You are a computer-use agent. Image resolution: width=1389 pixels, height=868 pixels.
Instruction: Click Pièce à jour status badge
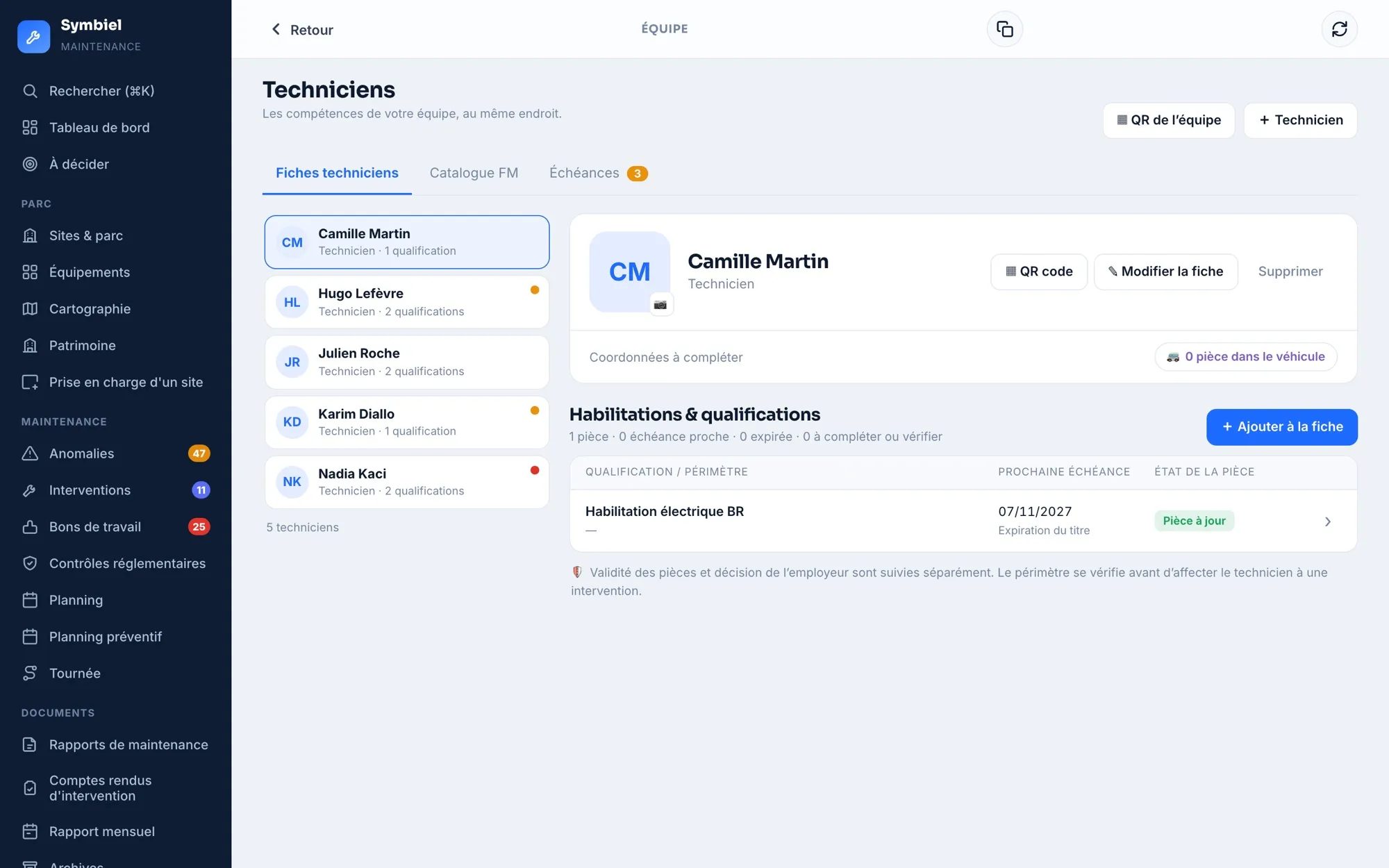pos(1194,521)
